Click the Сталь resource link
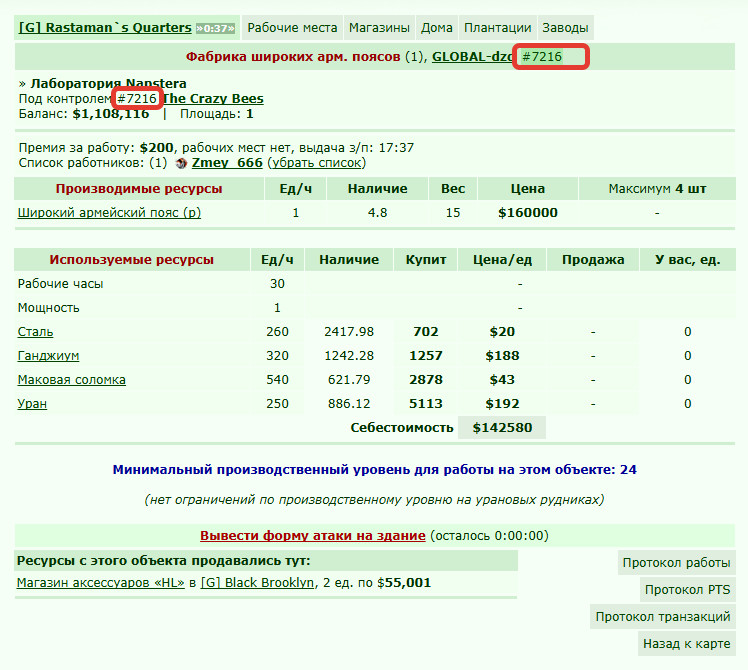 35,332
